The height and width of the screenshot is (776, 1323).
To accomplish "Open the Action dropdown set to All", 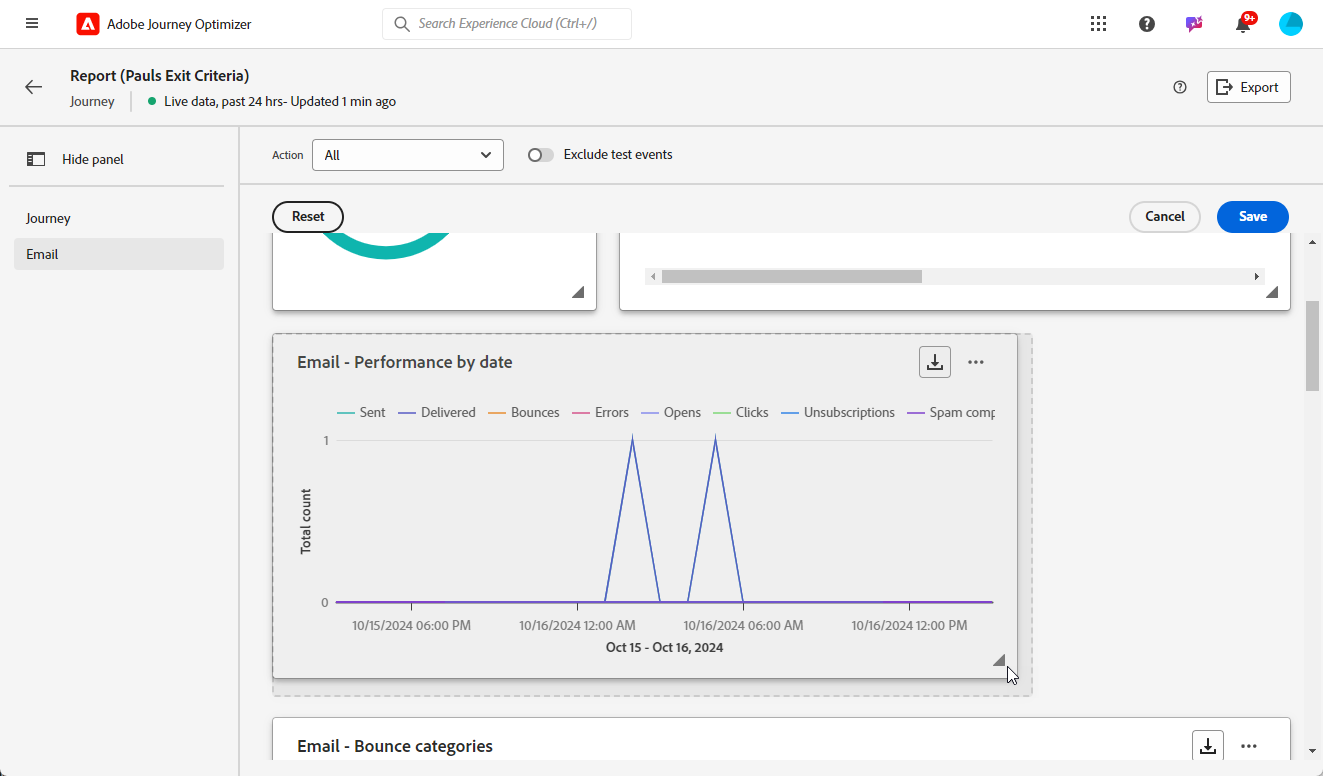I will (408, 155).
